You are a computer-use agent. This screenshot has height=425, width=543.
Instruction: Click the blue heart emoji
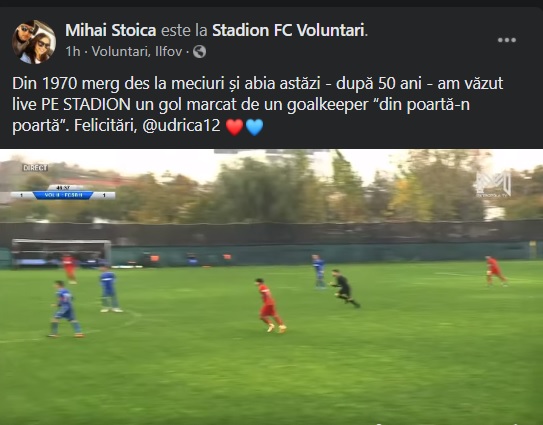[x=255, y=126]
